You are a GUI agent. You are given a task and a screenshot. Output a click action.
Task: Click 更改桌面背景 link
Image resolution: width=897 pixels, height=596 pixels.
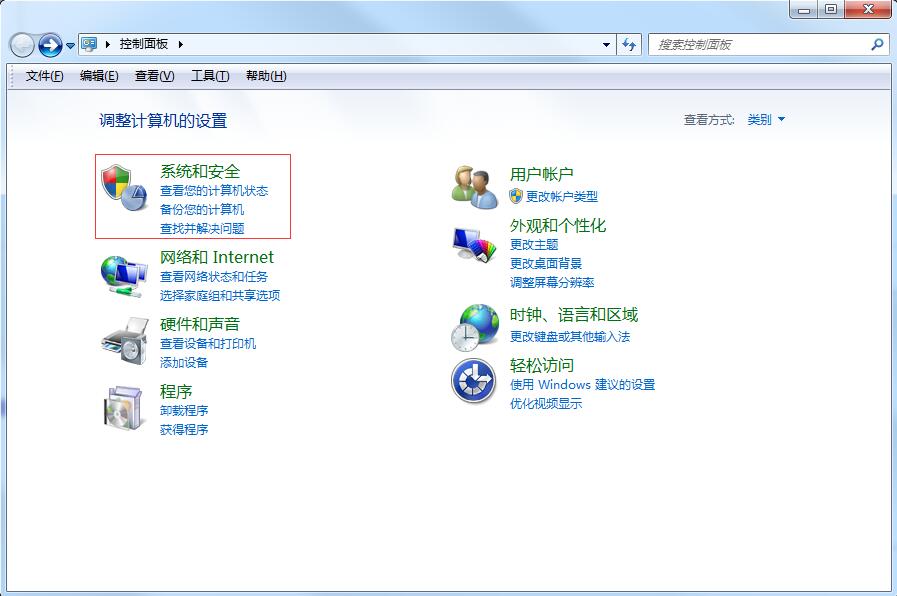546,263
